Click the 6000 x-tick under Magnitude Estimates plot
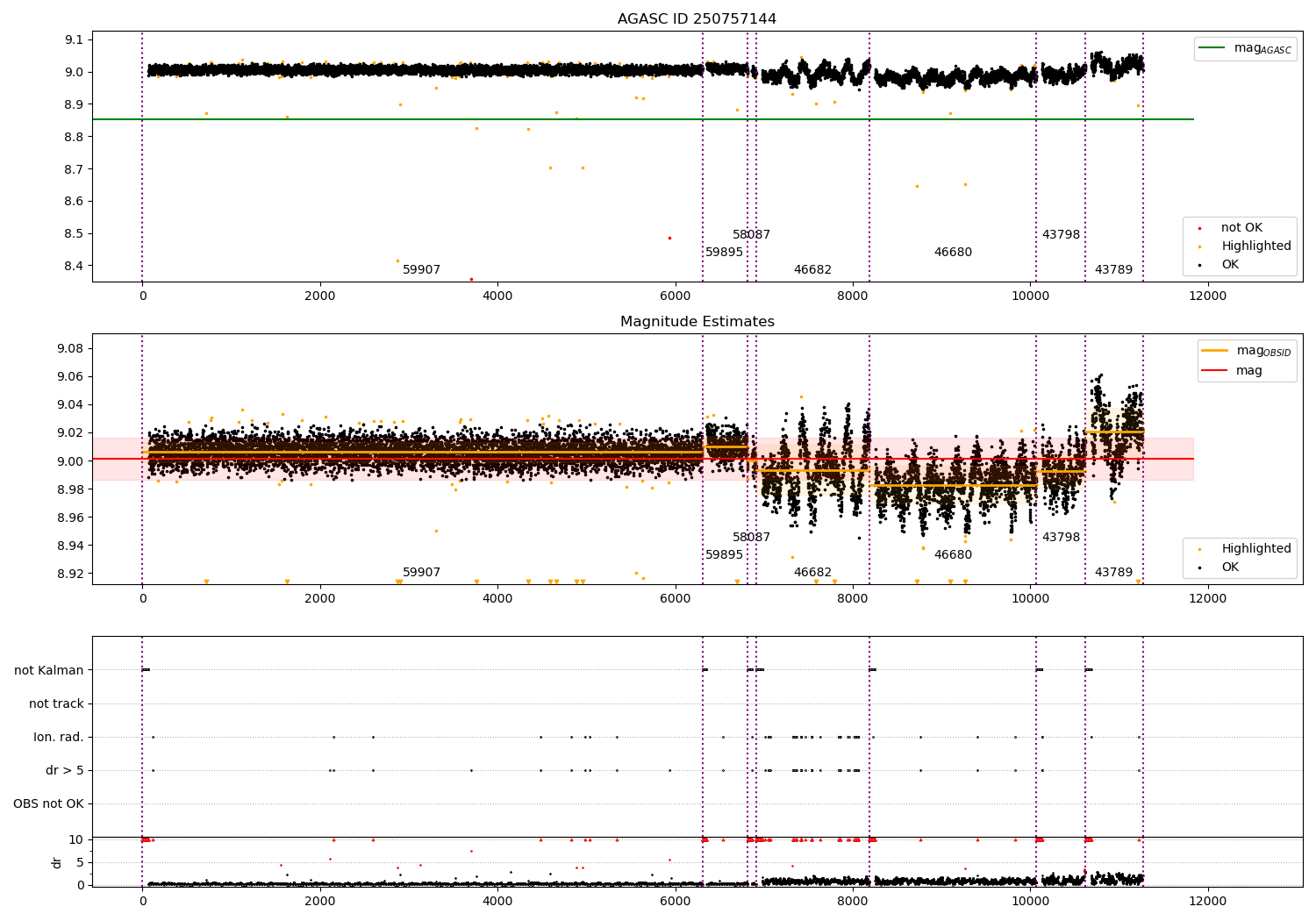Screen dimensions: 1316x921 675,599
